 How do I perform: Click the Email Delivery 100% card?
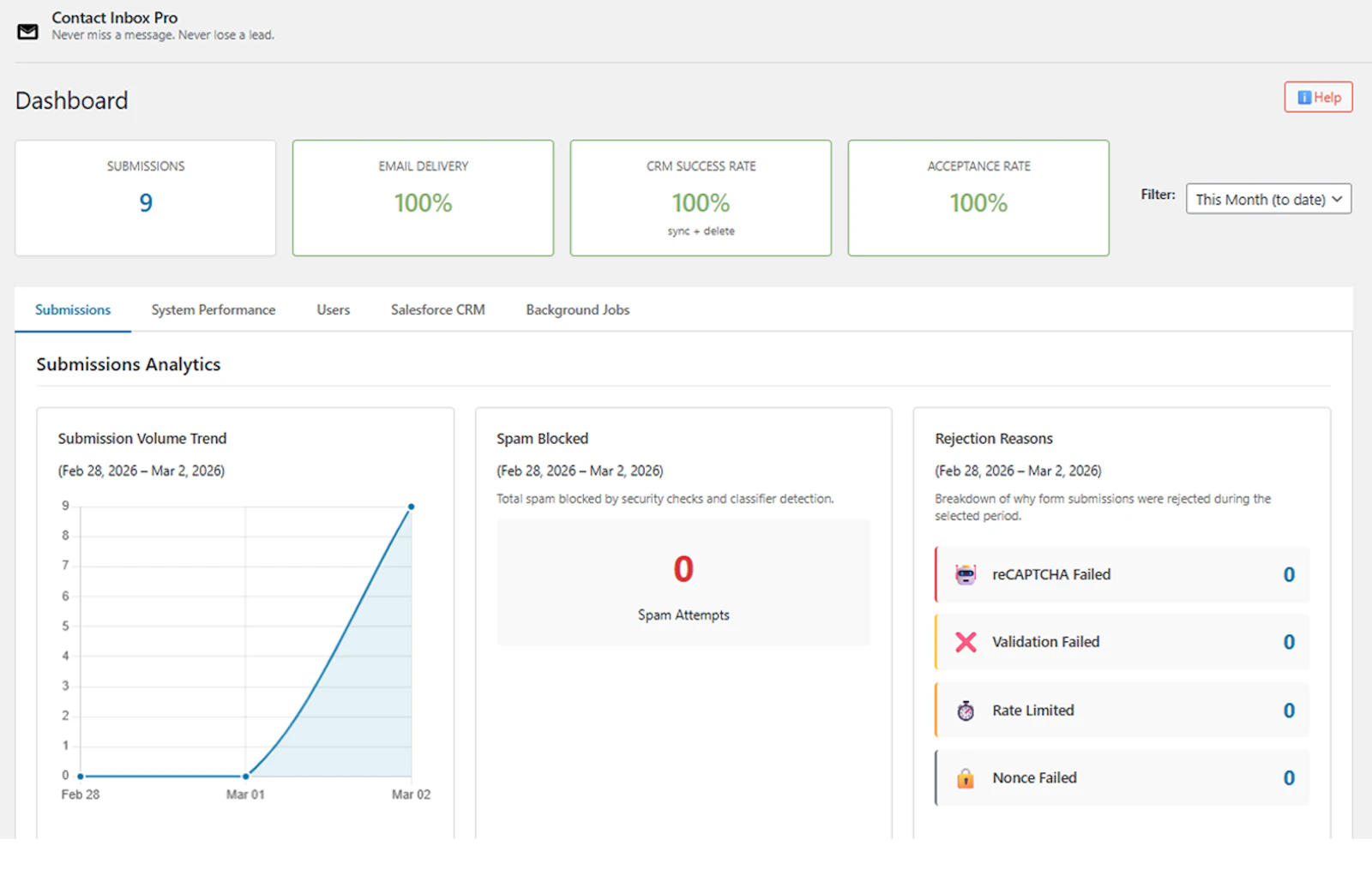(423, 198)
